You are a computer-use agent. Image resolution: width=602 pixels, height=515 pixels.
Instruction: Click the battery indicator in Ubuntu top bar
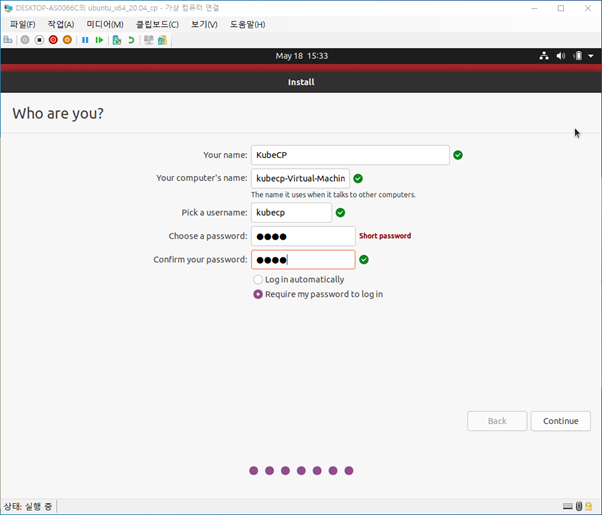pos(578,56)
